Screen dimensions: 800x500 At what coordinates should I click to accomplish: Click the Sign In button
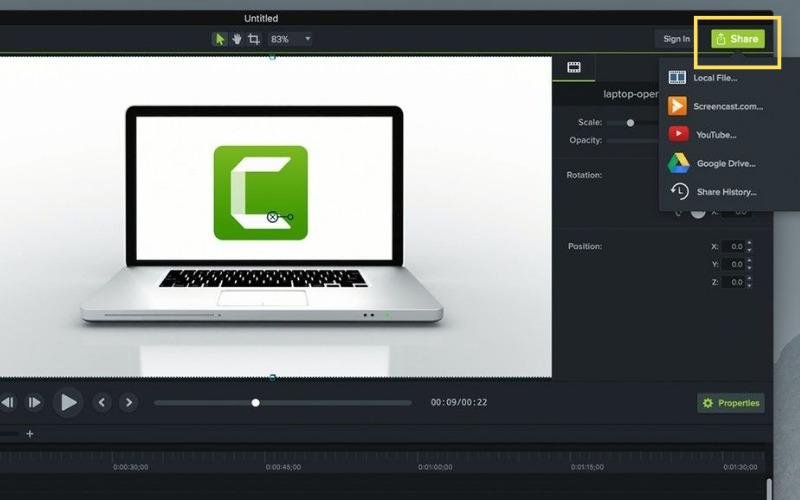coord(677,39)
